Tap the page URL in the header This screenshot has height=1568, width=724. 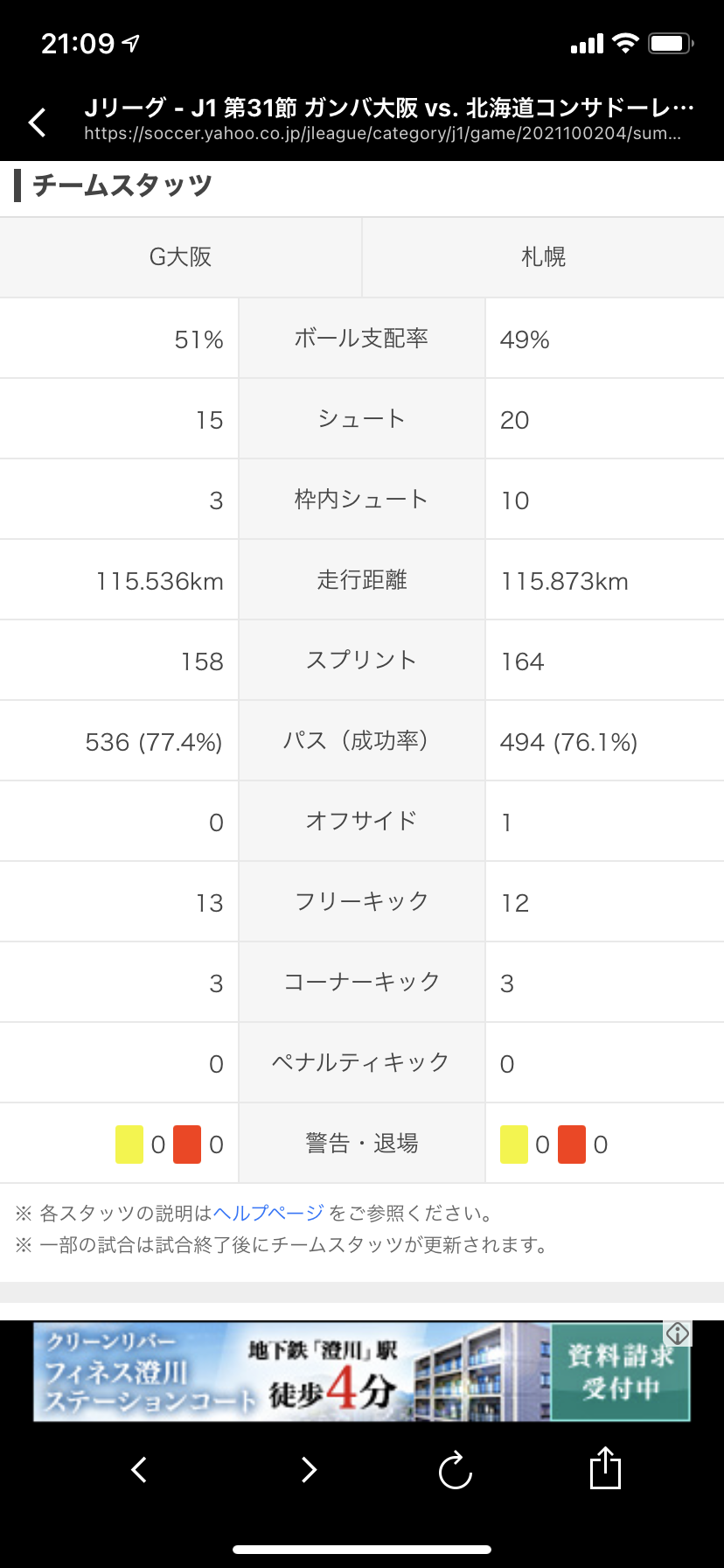(x=382, y=134)
